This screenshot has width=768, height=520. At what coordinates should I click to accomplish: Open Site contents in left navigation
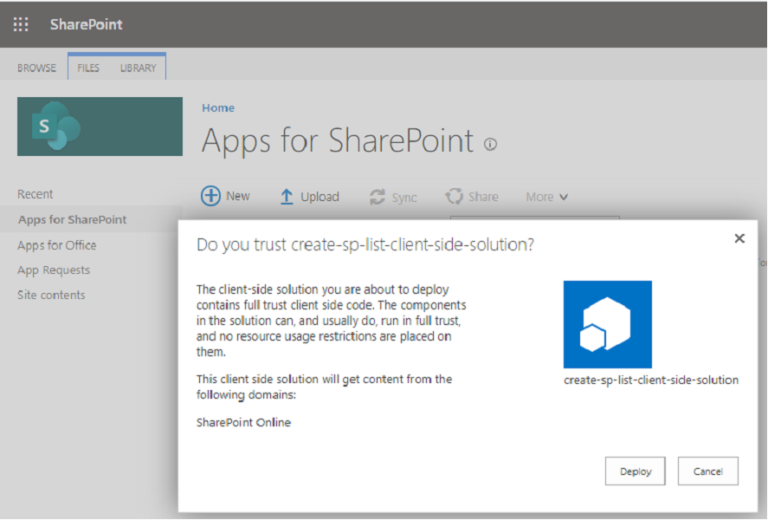point(51,295)
